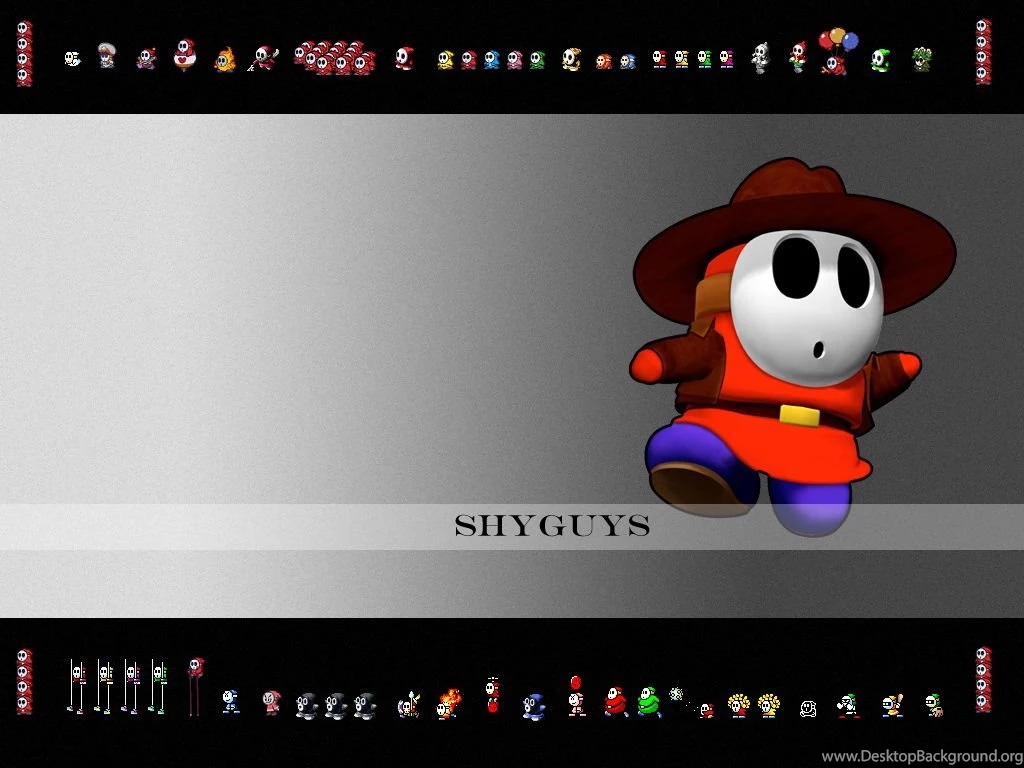
Task: Click the tall red Stilt Guy in bottom row
Action: [x=195, y=686]
